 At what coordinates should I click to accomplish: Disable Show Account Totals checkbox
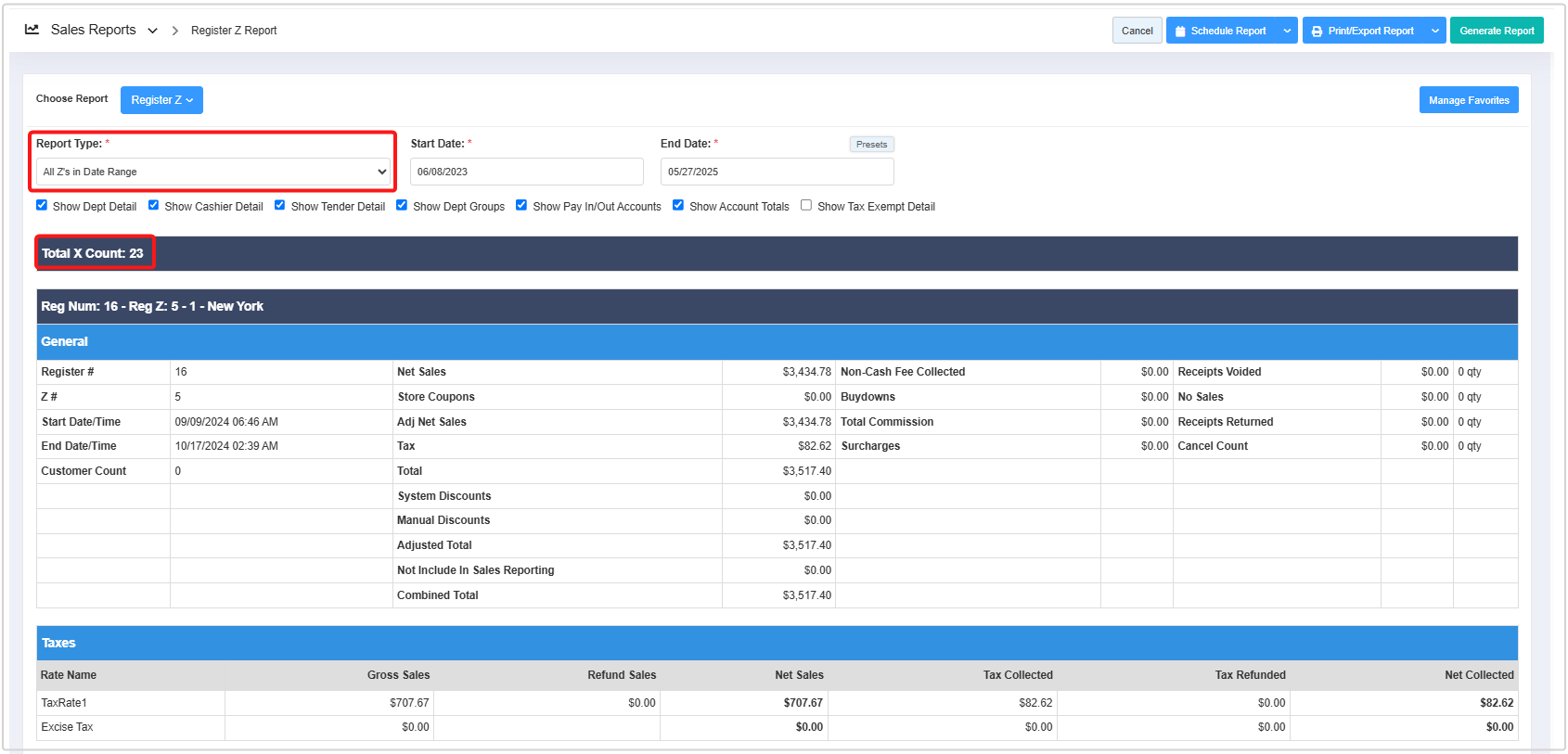[x=678, y=206]
